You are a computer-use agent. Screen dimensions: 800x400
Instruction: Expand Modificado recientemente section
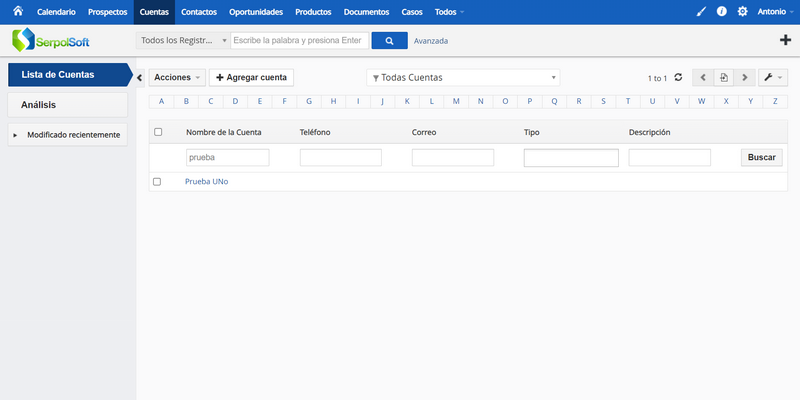68,135
